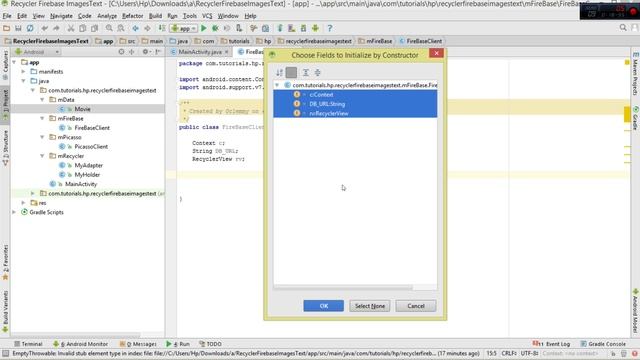The height and width of the screenshot is (360, 640).
Task: Click the Copy toolbar icon
Action: 82,28
